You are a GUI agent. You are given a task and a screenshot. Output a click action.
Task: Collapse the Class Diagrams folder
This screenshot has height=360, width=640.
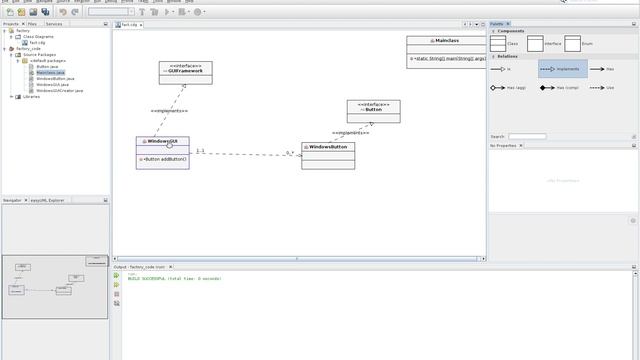[11, 37]
